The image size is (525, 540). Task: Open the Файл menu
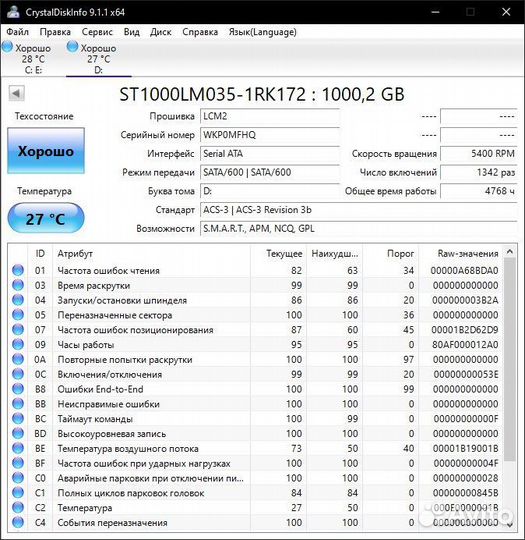click(18, 32)
